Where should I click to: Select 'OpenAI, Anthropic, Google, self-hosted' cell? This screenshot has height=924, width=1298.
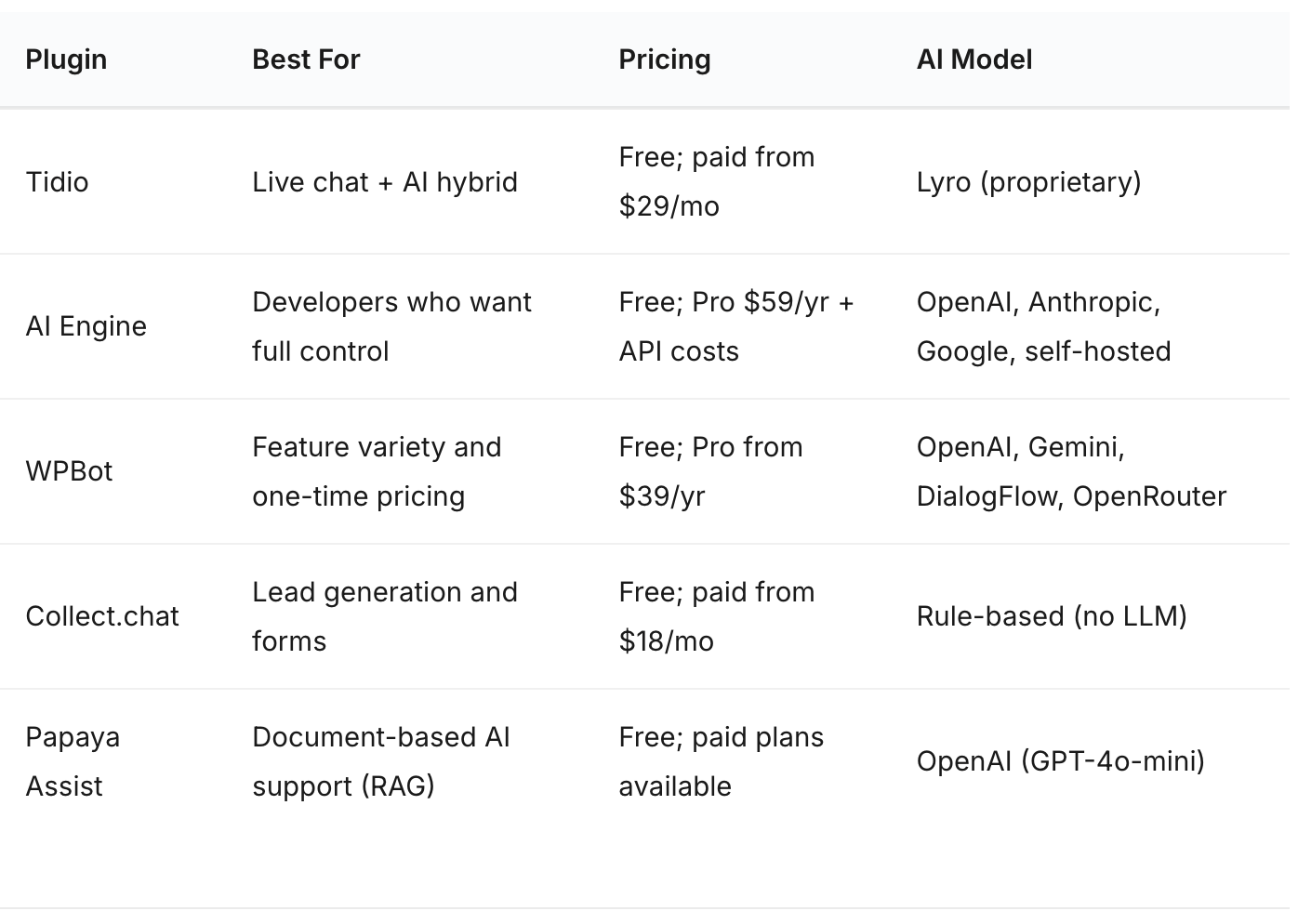(1043, 326)
